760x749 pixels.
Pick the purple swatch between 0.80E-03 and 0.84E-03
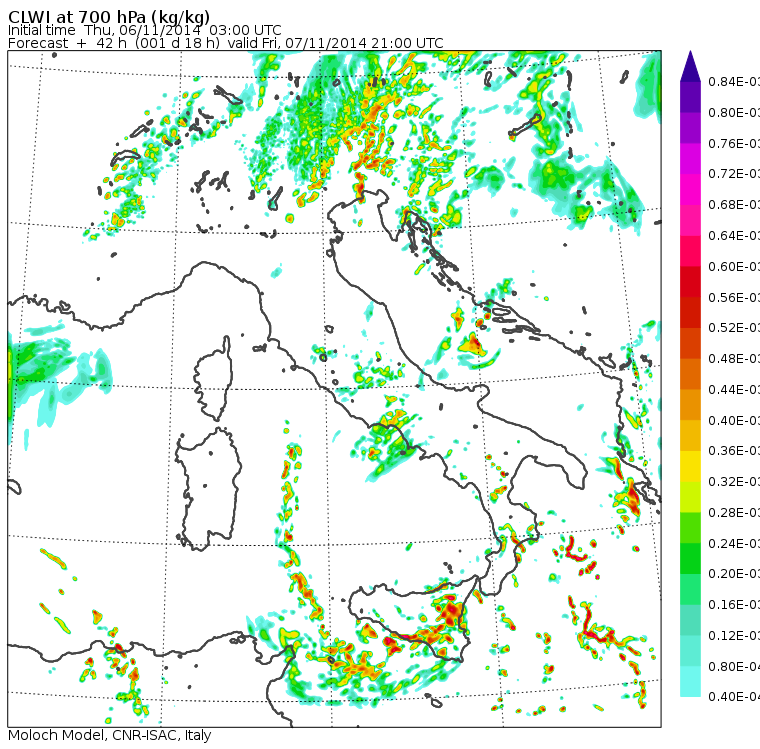690,97
